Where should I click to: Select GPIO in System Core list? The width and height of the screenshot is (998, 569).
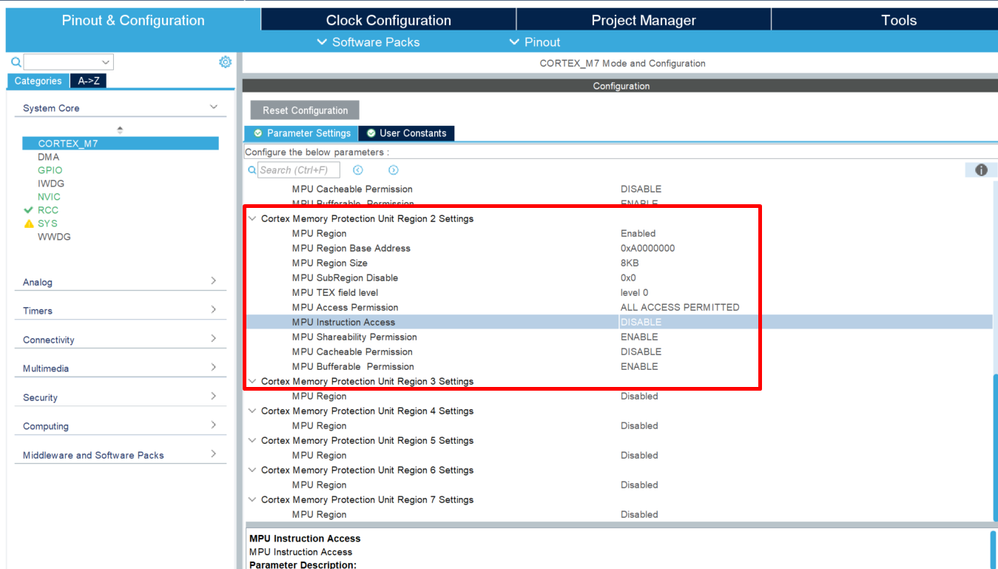click(50, 170)
